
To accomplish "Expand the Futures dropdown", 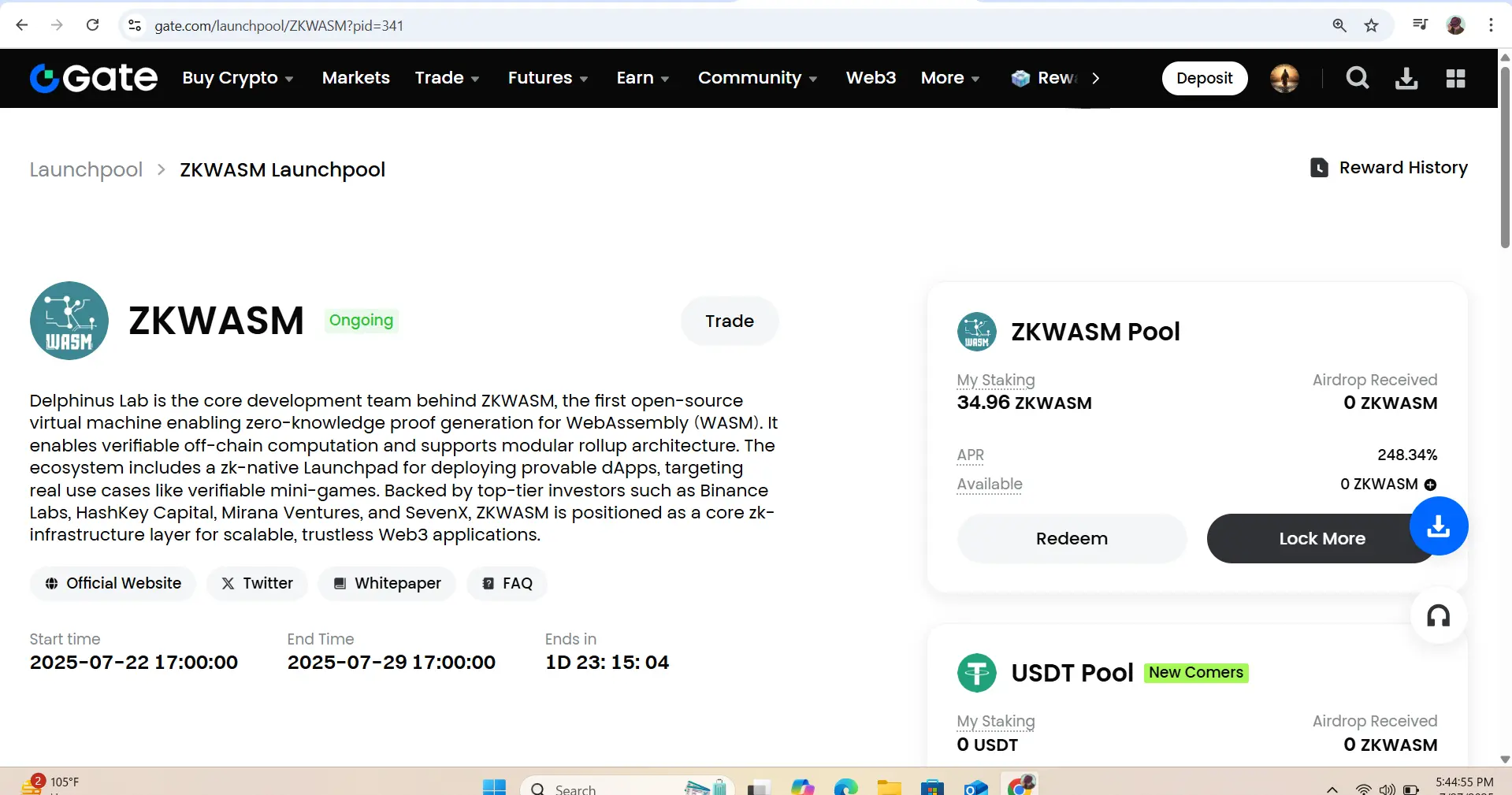I will pyautogui.click(x=548, y=78).
